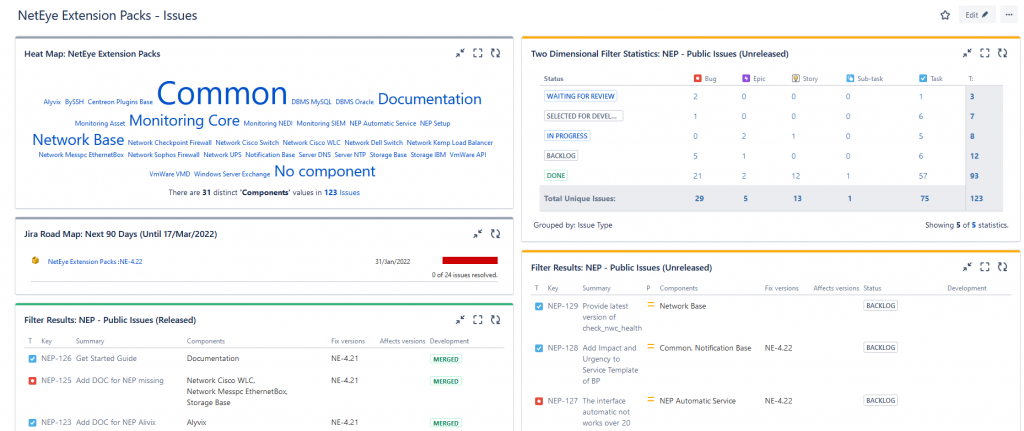The height and width of the screenshot is (431, 1024).
Task: Click the BACKLOG status badge of NEP-129
Action: (881, 305)
